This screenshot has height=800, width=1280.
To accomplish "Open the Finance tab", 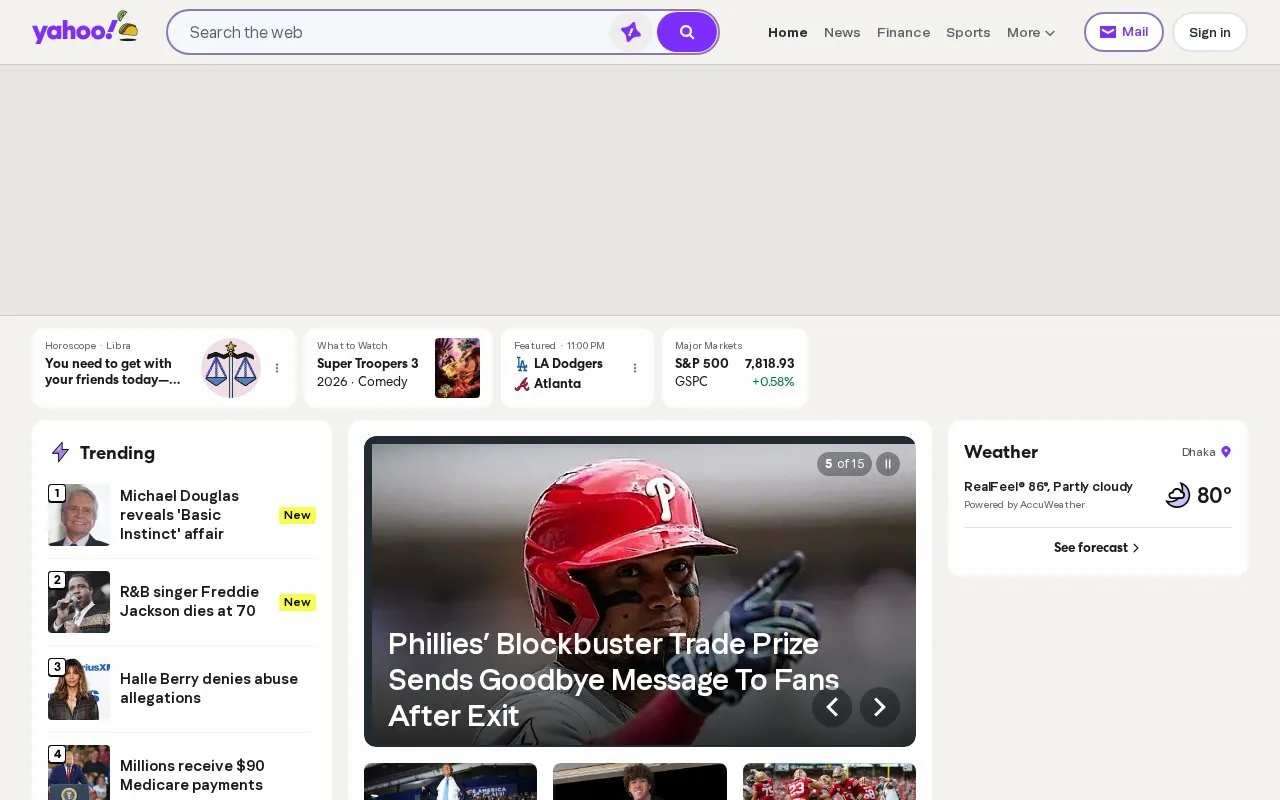I will [903, 32].
